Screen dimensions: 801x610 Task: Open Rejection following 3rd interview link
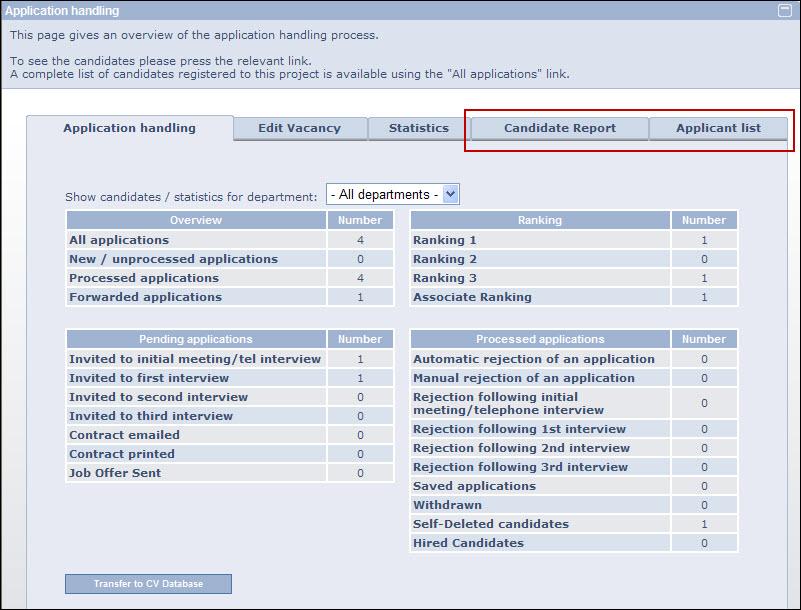pos(521,467)
